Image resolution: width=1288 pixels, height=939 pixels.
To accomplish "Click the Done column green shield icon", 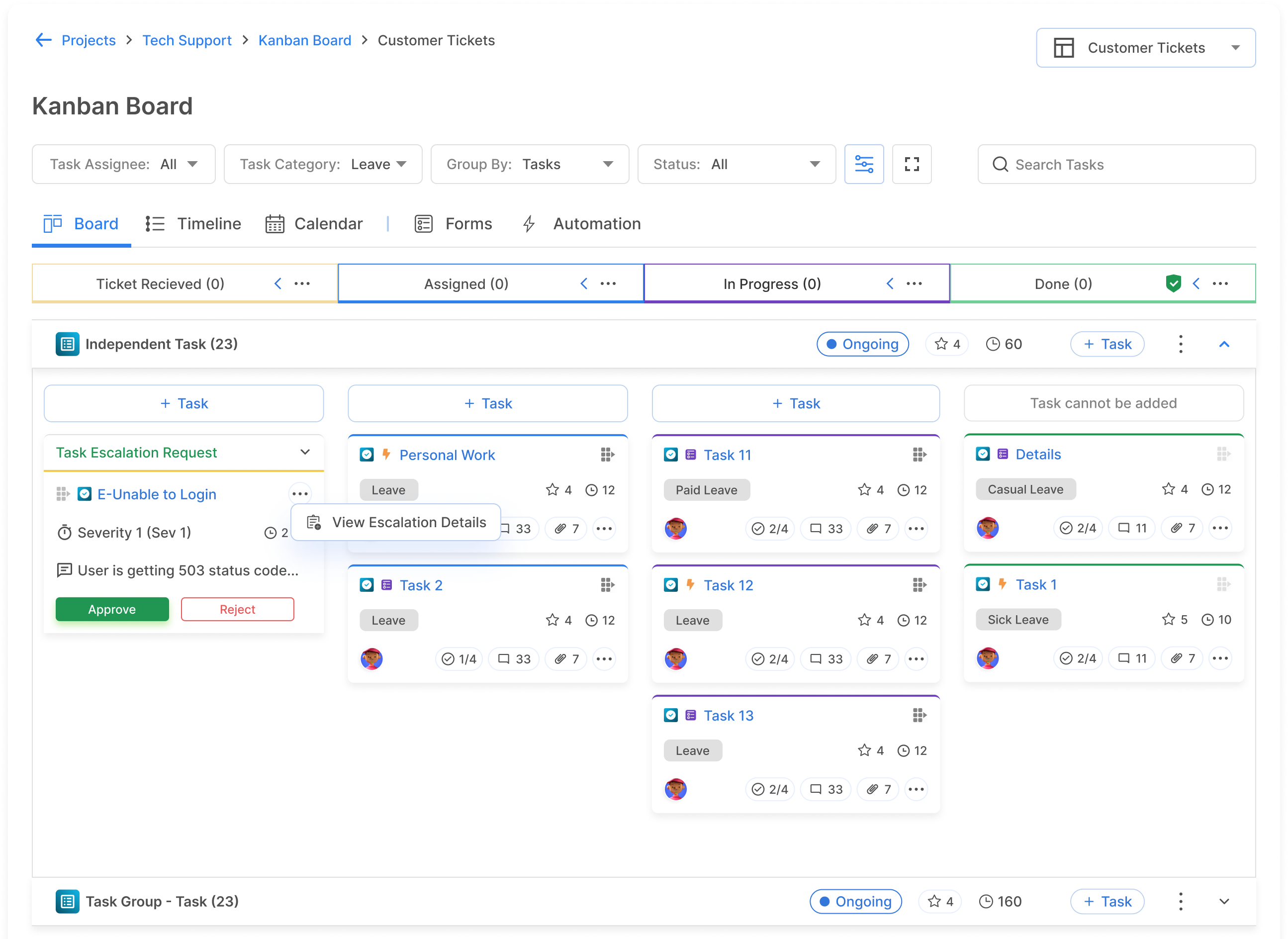I will coord(1173,283).
